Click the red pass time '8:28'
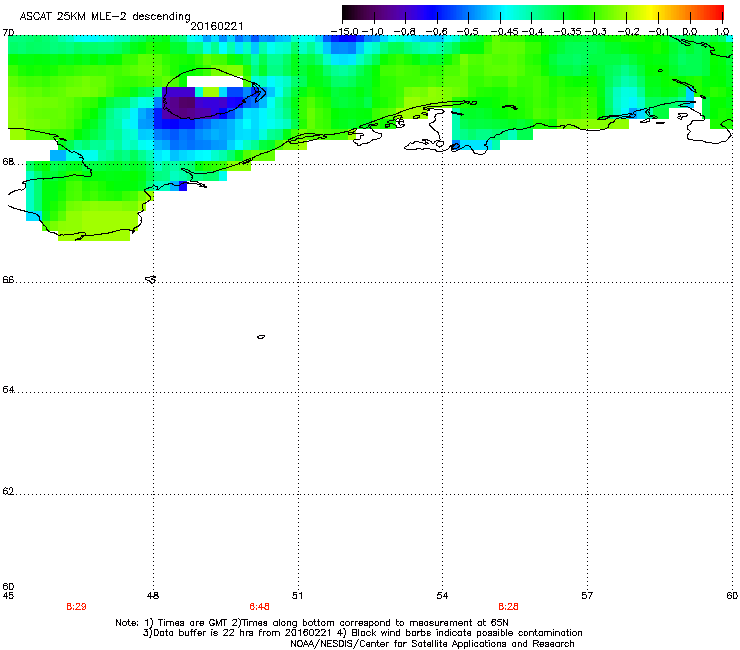 click(x=508, y=607)
